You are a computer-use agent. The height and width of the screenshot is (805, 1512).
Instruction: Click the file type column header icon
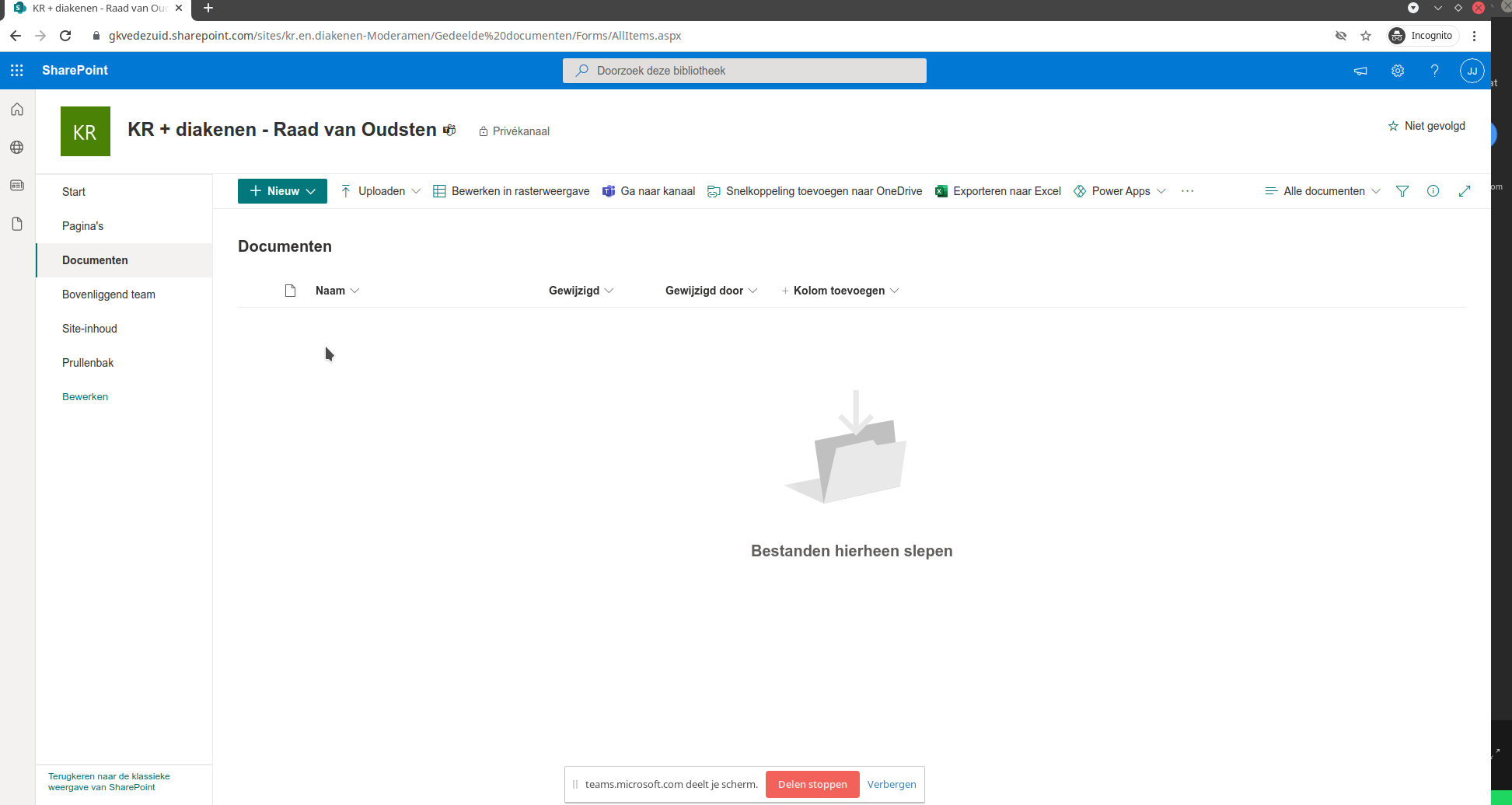290,291
